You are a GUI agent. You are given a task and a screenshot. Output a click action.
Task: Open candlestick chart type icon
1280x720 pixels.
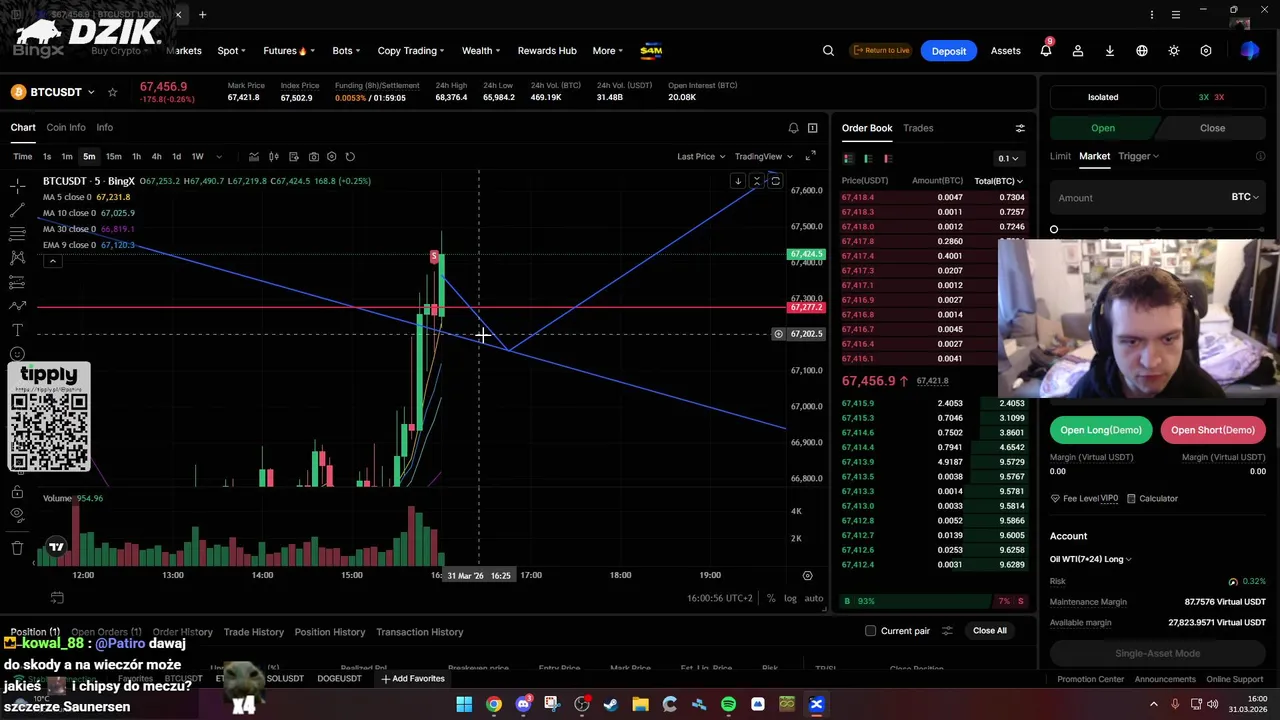274,156
